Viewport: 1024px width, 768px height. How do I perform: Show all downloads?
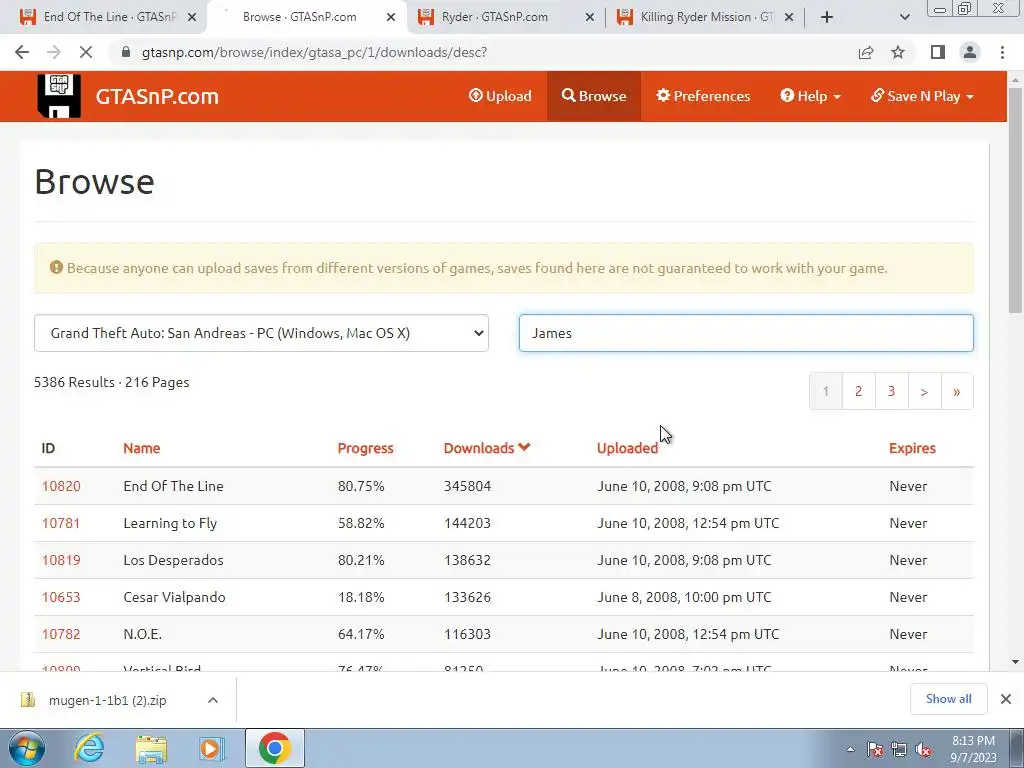pyautogui.click(x=948, y=699)
